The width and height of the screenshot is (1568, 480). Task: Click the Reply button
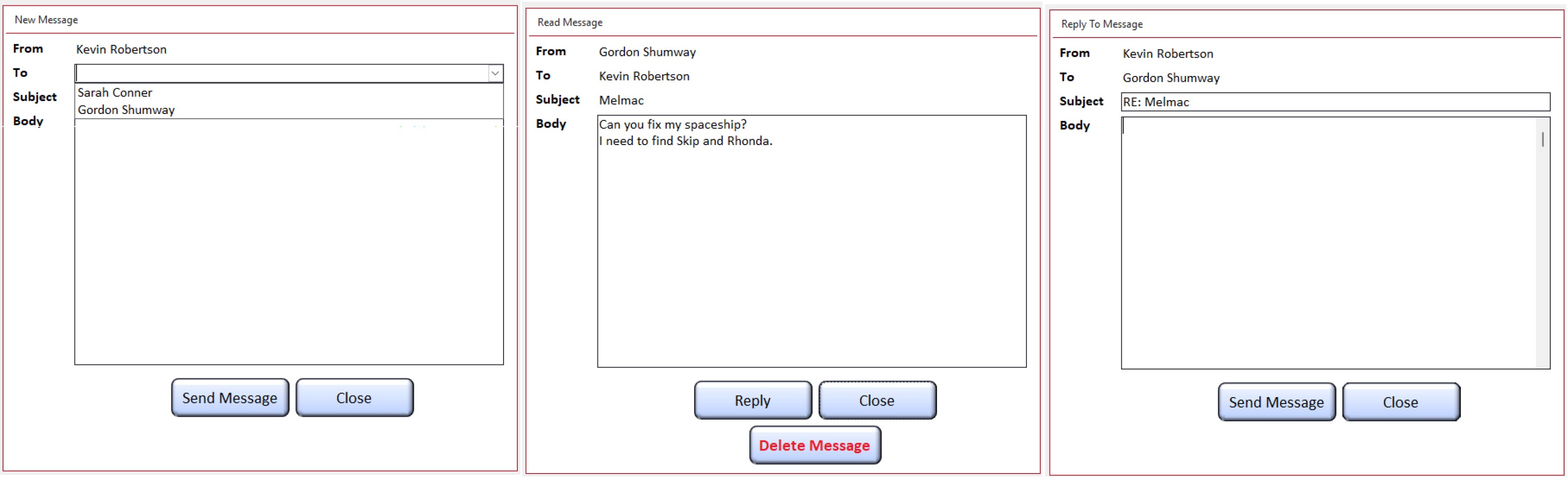752,400
